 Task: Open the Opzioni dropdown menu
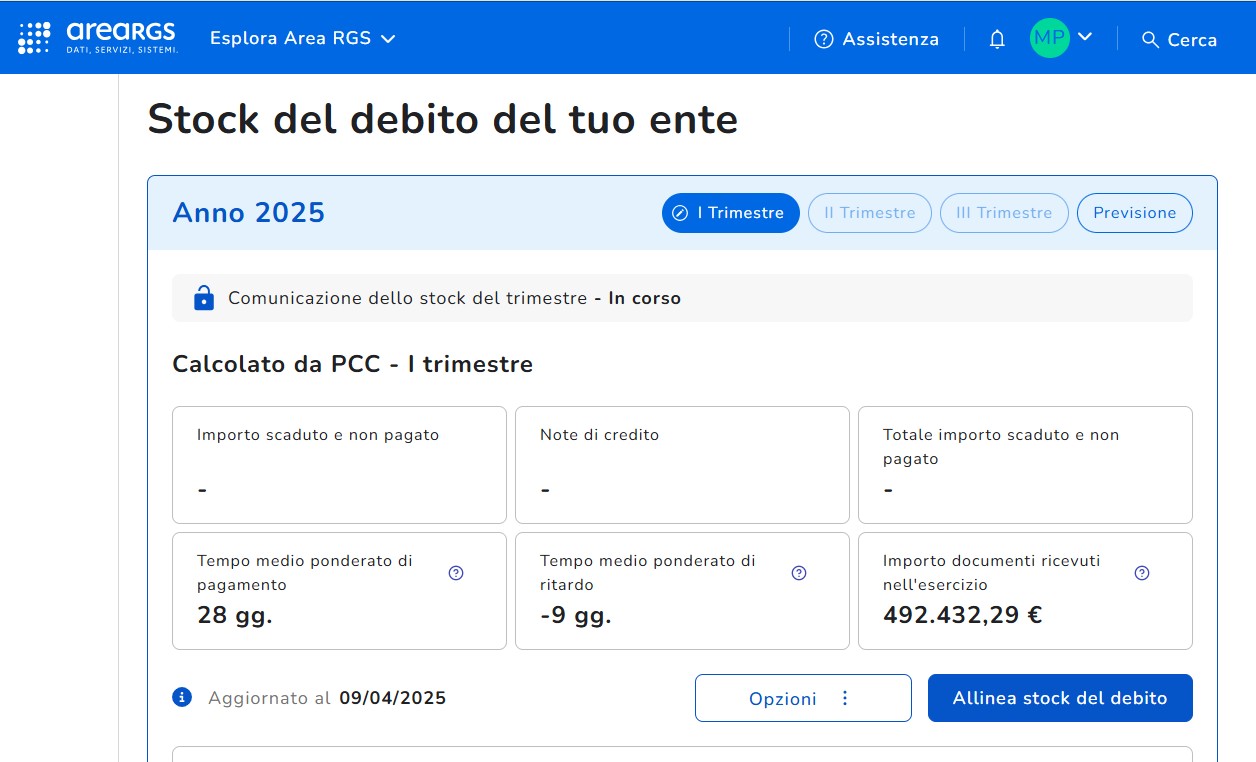(x=803, y=698)
